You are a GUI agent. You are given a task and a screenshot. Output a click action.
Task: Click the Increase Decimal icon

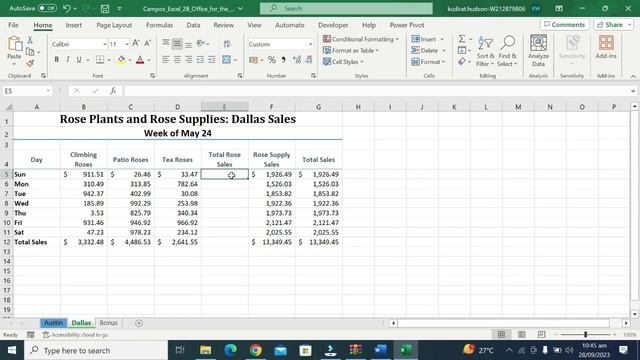point(297,60)
